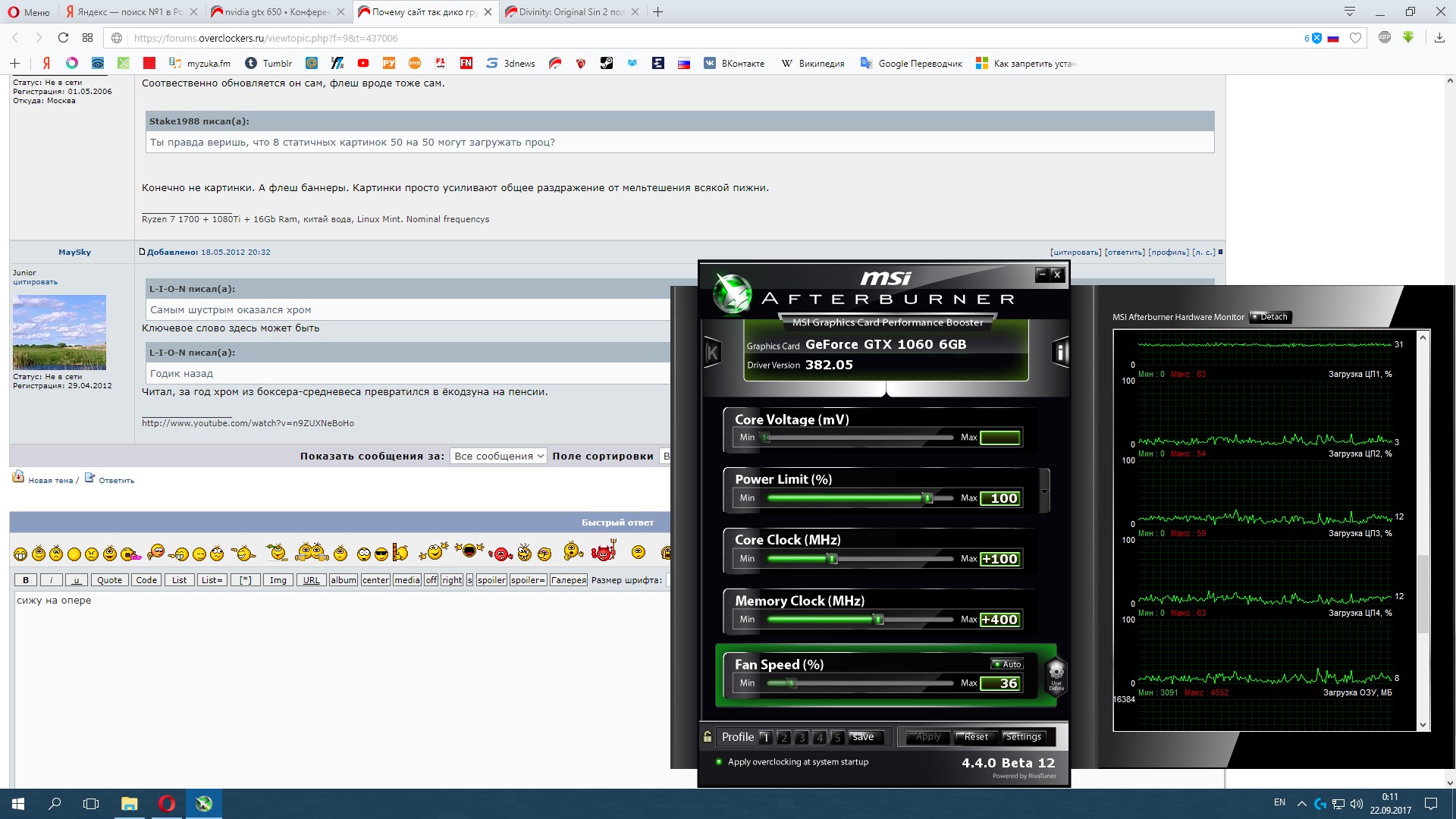The image size is (1456, 819).
Task: Toggle Apply overclocking at system startup
Action: [719, 762]
